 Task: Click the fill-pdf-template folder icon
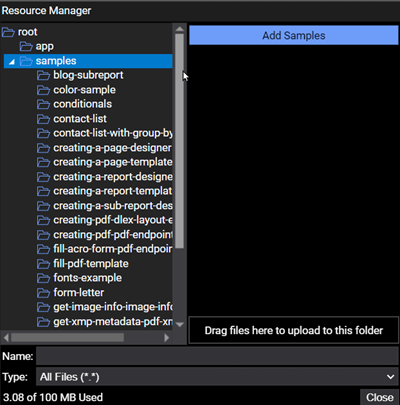pos(43,264)
